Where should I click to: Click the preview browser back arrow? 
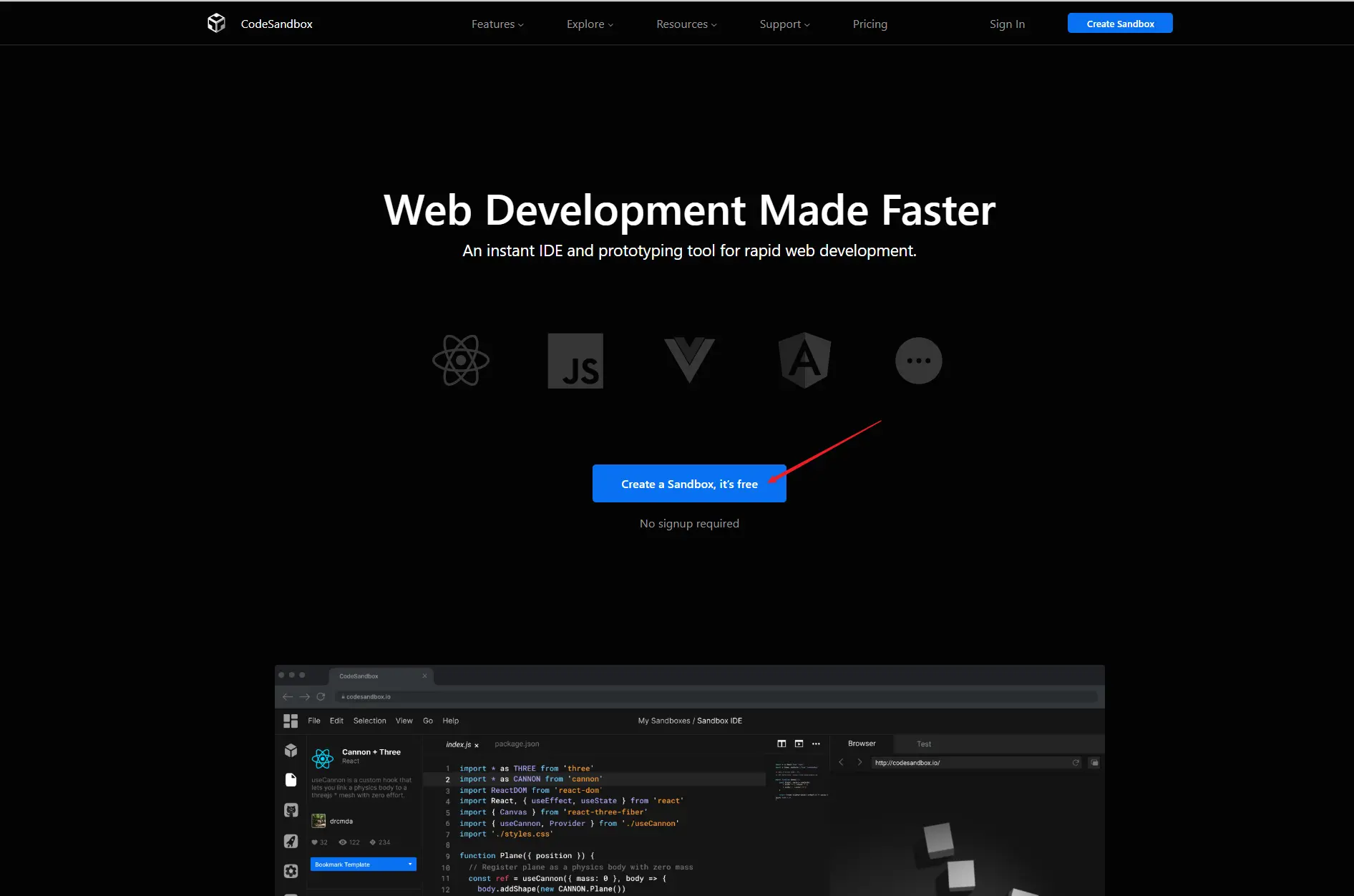[x=841, y=763]
